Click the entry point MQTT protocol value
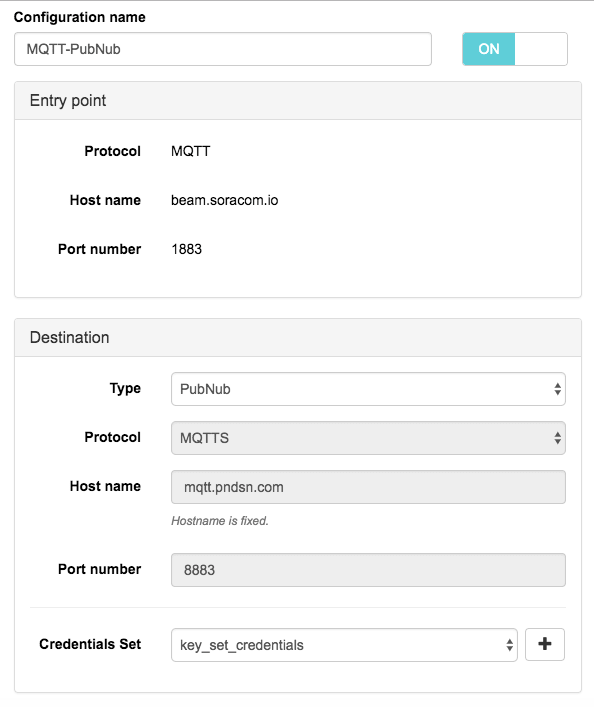594x707 pixels. [x=190, y=151]
